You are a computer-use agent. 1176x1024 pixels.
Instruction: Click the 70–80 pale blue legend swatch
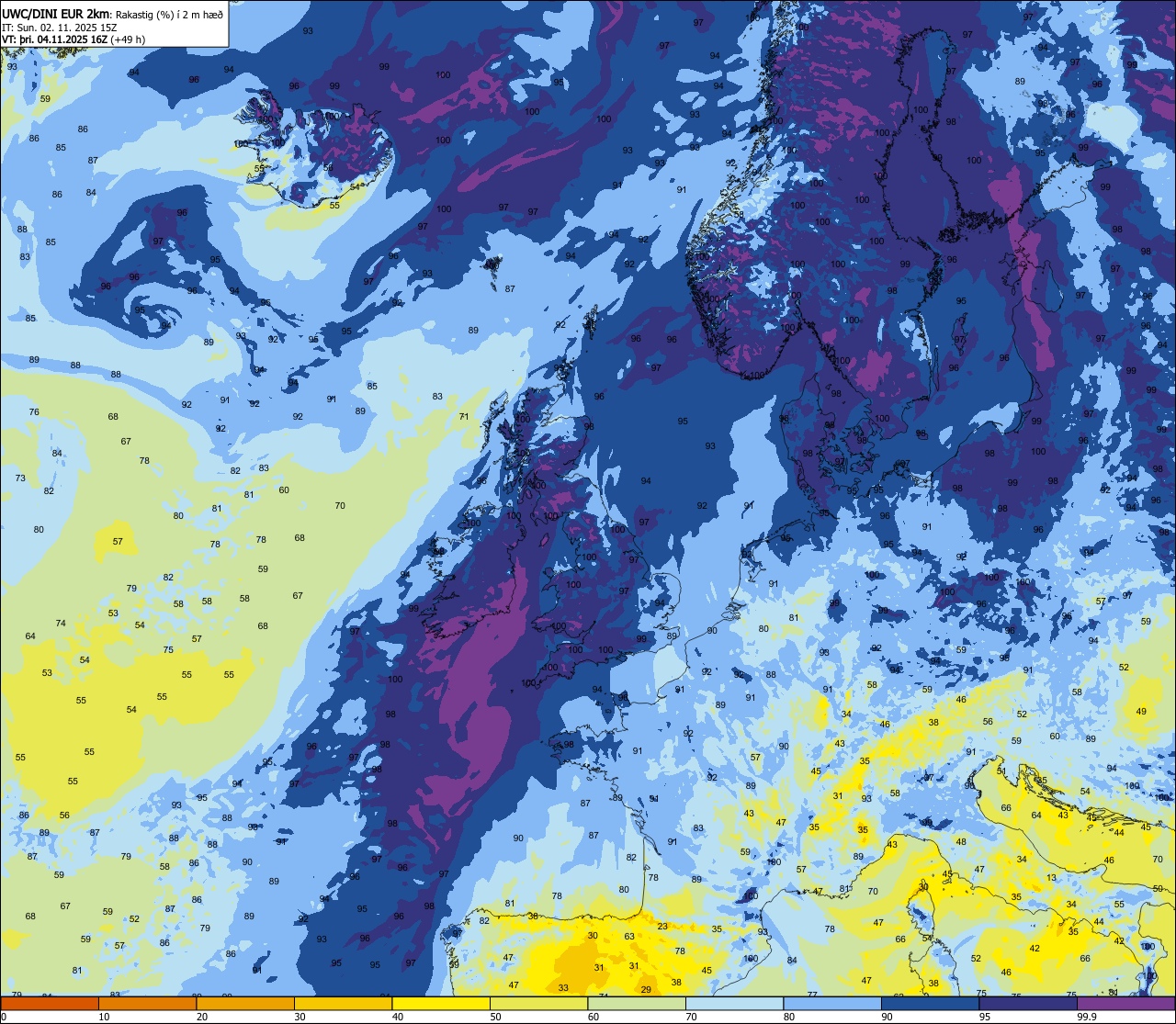(x=734, y=1004)
